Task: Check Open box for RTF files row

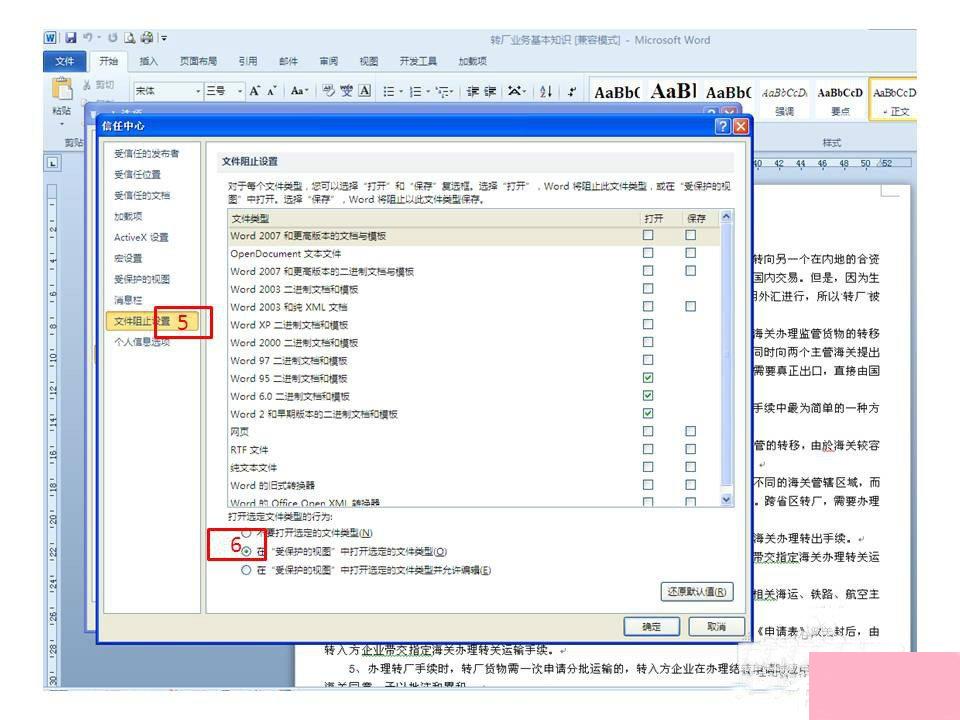Action: (648, 449)
